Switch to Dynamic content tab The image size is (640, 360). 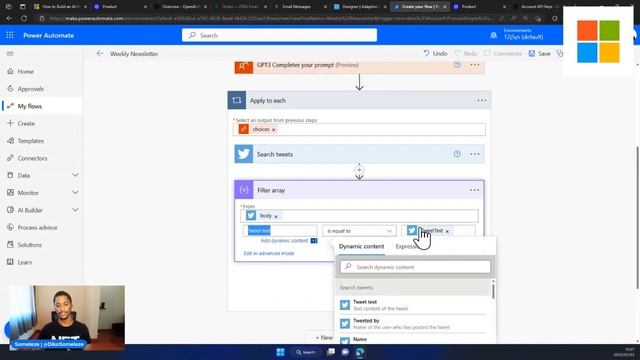[x=361, y=247]
